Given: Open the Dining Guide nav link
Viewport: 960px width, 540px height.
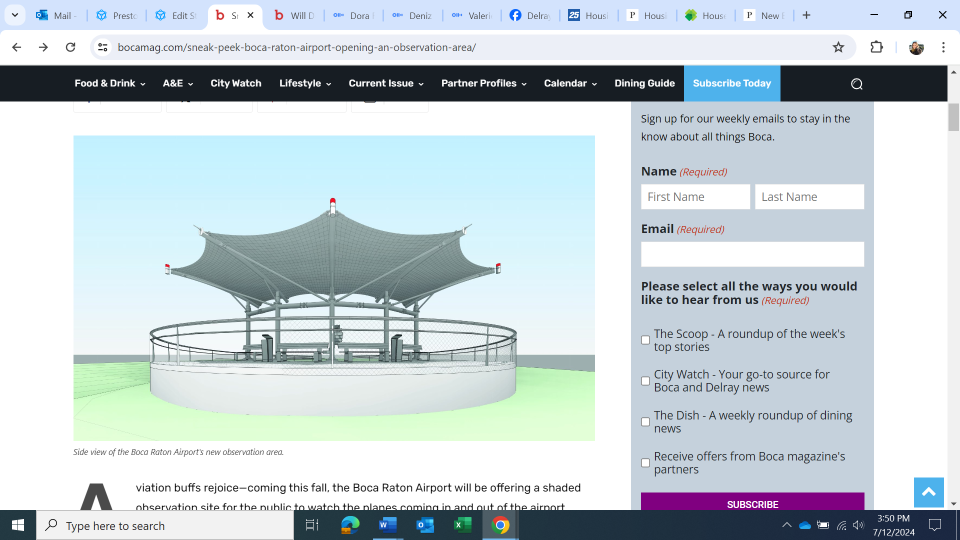Looking at the screenshot, I should coord(645,83).
